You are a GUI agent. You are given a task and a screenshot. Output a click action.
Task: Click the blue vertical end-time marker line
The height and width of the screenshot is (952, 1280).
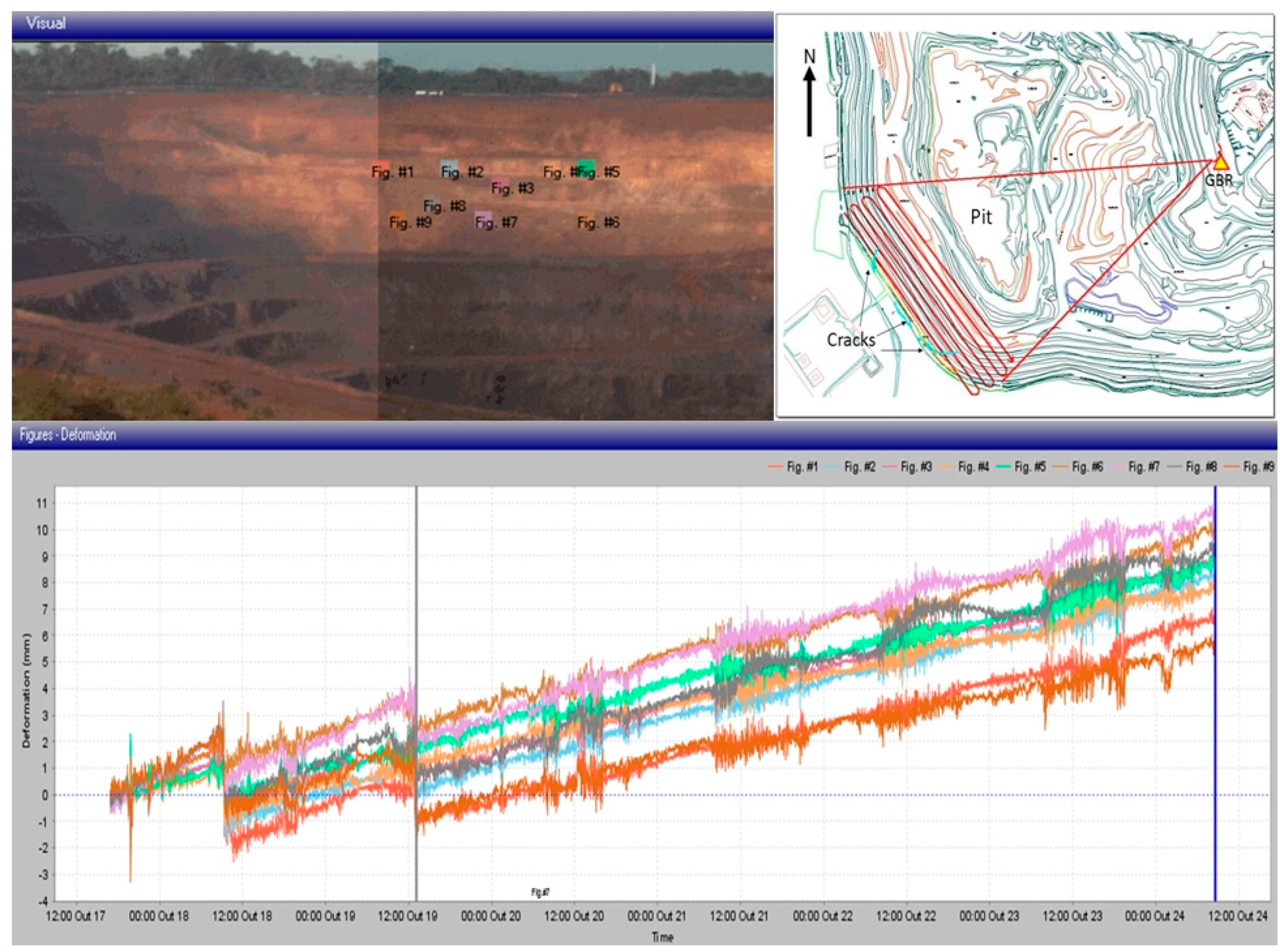pos(1215,749)
